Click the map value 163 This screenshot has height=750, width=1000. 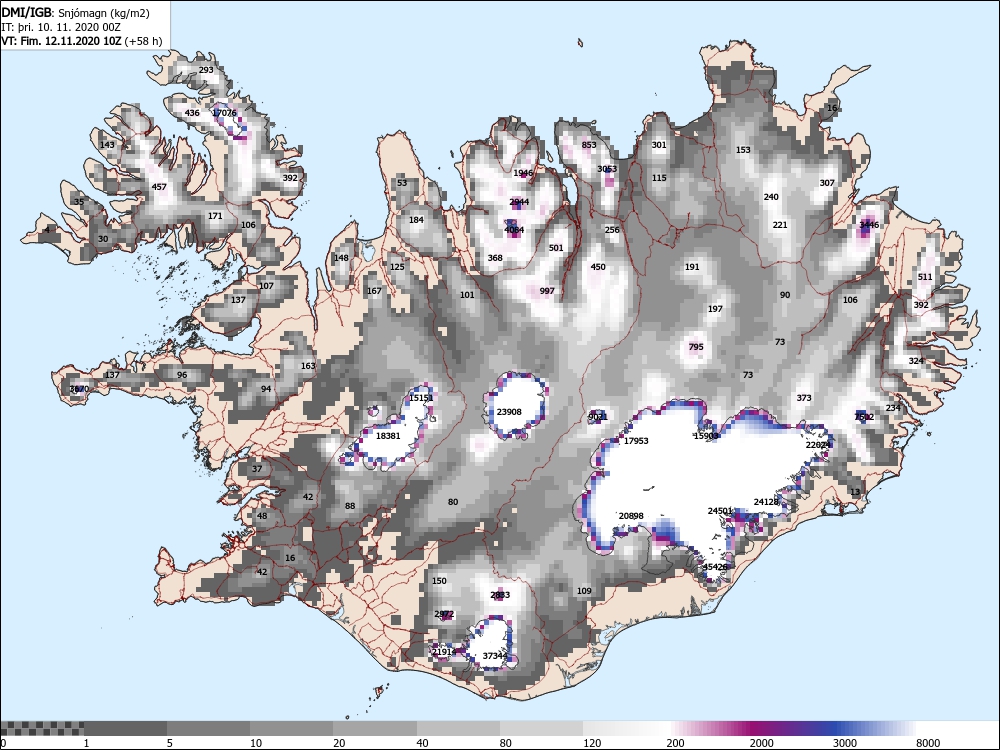308,366
